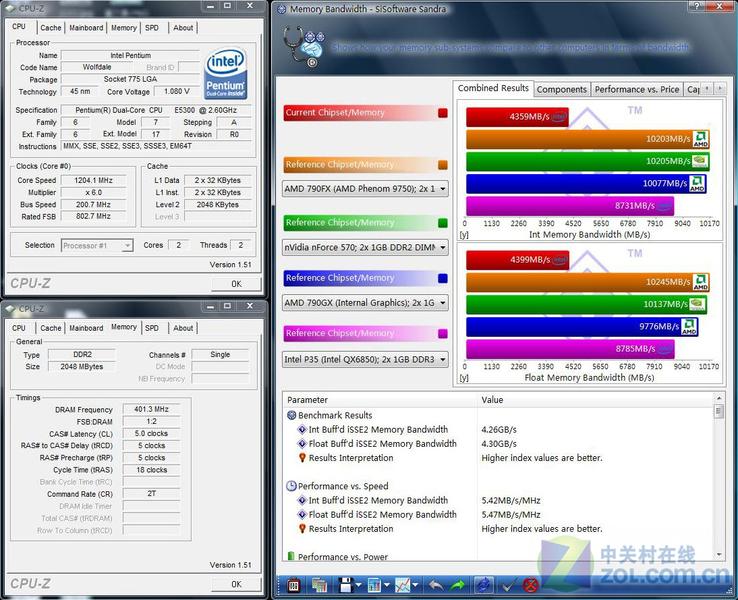Switch to the Components tab in Sandra
The height and width of the screenshot is (600, 738).
click(x=562, y=89)
